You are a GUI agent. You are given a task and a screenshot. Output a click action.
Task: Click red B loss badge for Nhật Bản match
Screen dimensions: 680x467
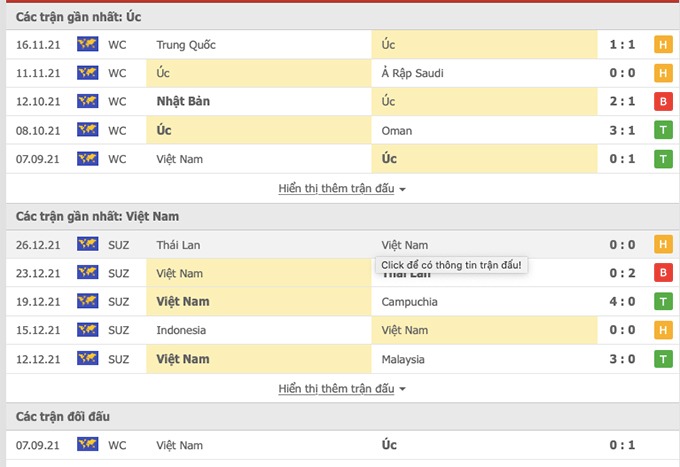[x=662, y=102]
